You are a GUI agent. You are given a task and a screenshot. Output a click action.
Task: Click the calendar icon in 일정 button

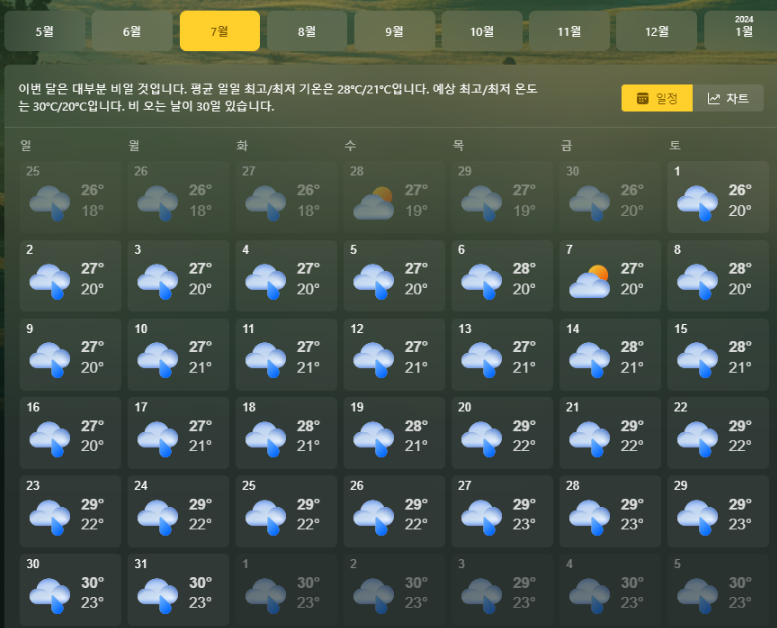click(x=643, y=98)
